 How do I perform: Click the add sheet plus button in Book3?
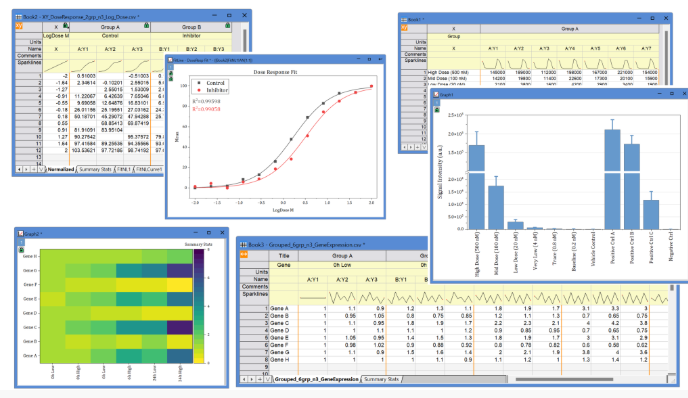(259, 379)
